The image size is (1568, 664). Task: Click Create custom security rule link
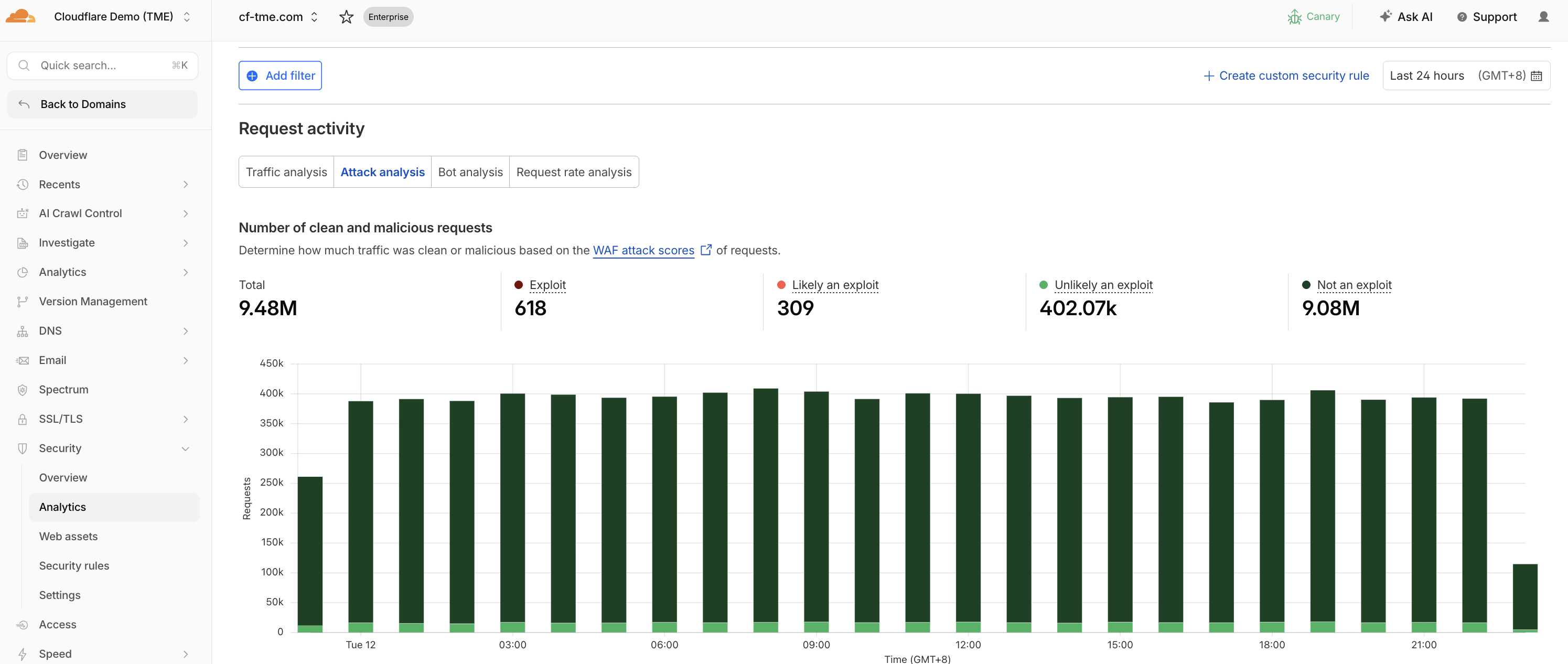point(1286,76)
